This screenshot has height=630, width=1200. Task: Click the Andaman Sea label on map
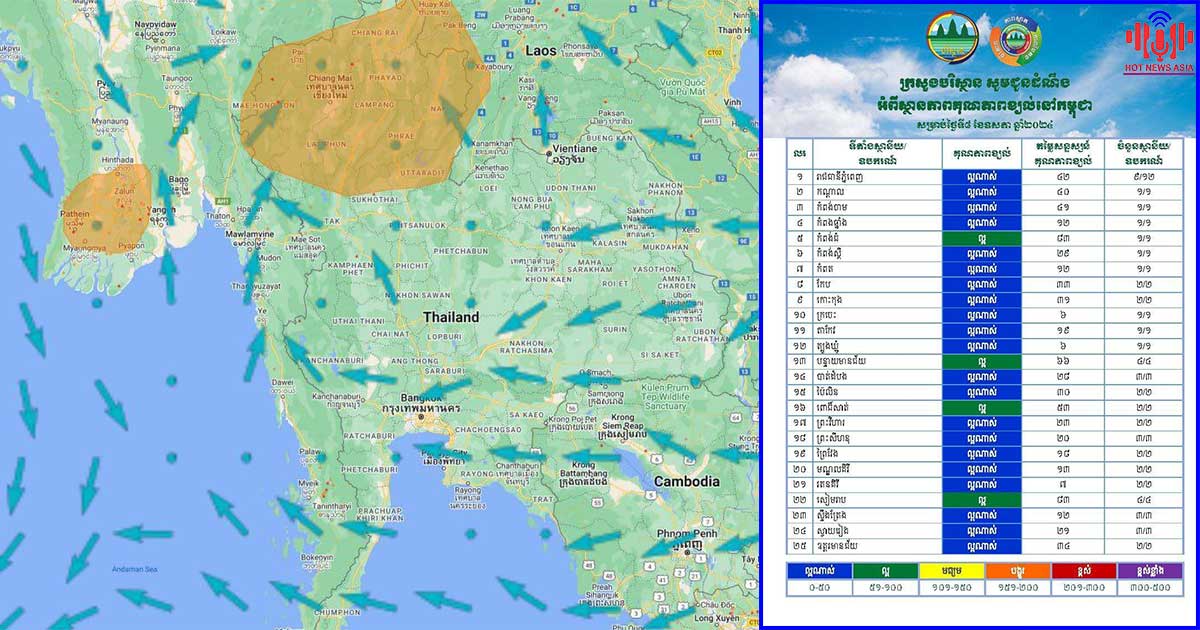click(133, 567)
